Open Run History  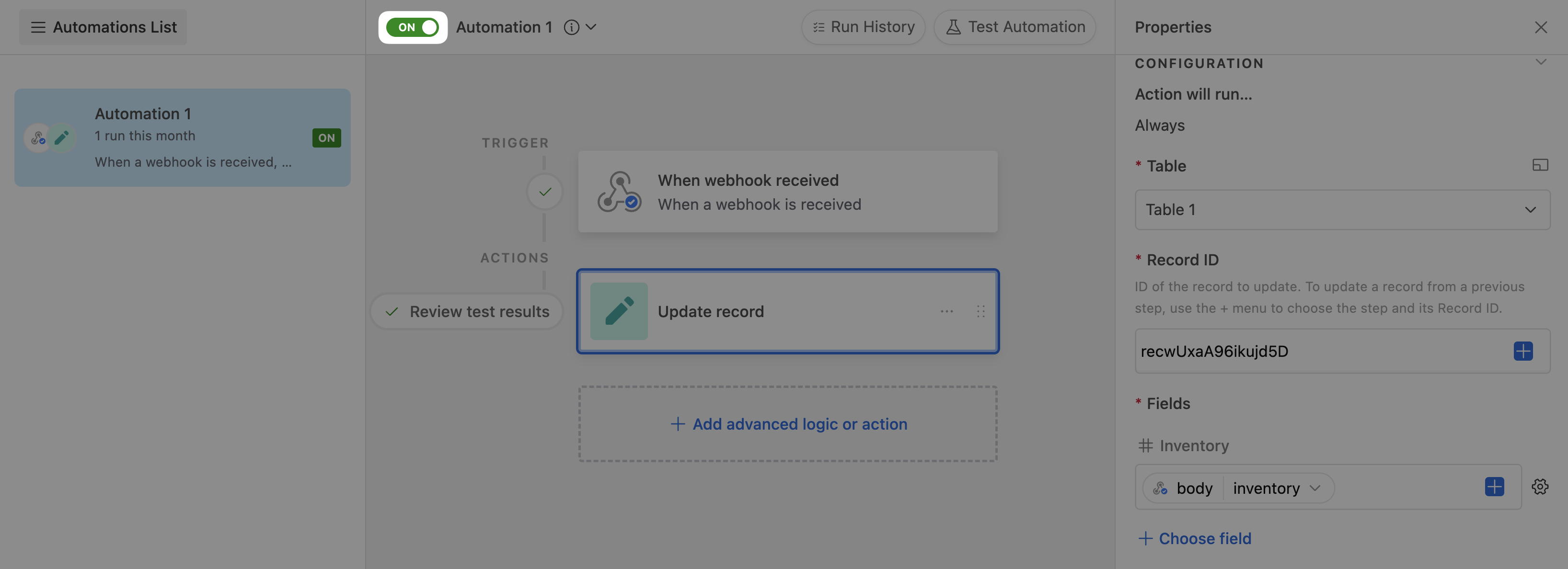click(x=863, y=27)
